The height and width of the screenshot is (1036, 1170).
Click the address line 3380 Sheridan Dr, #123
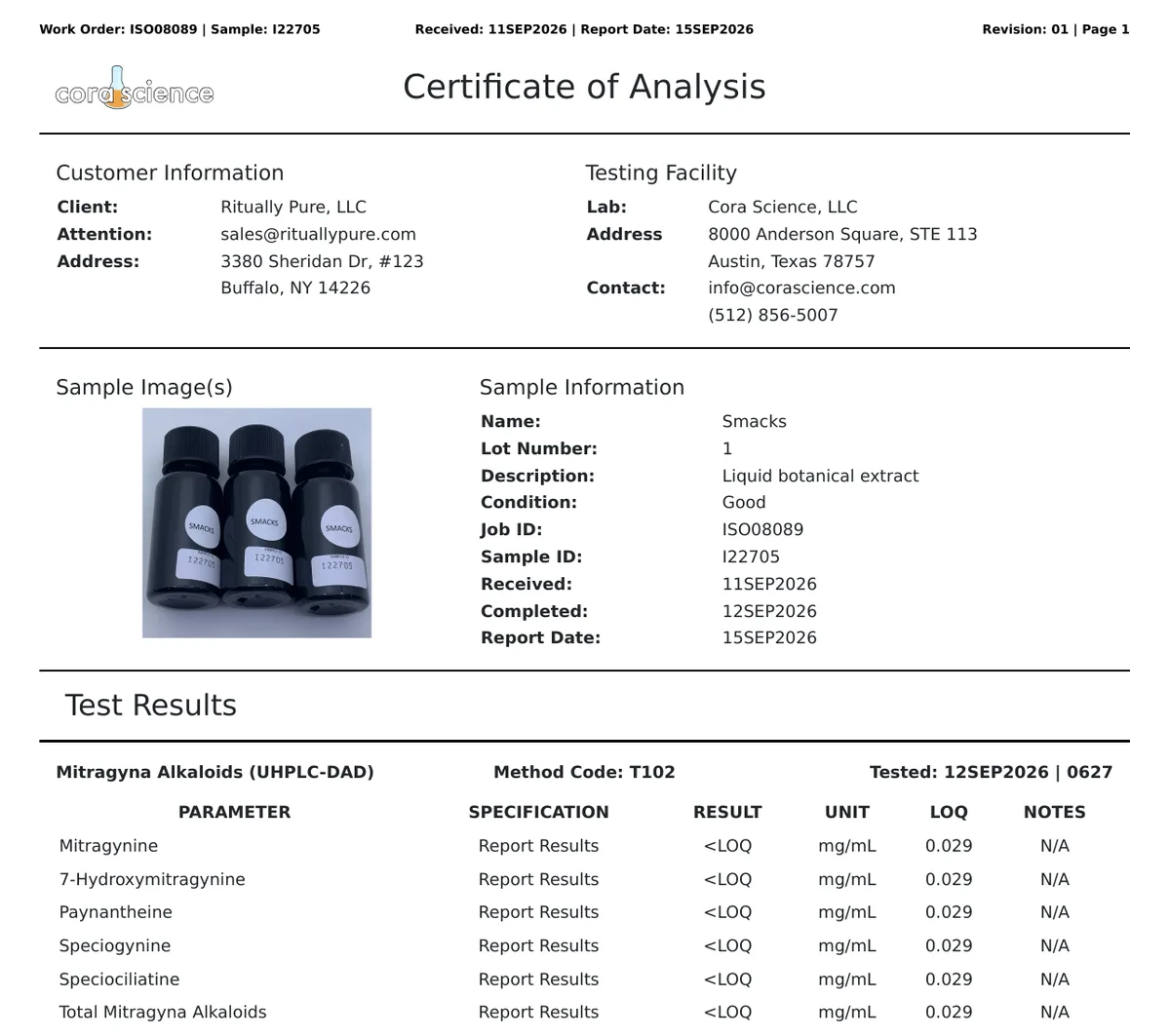pos(322,261)
